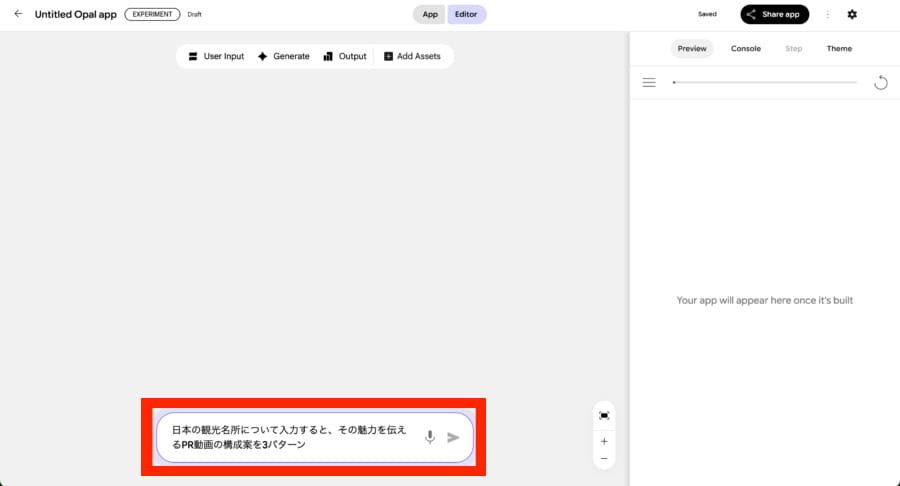Viewport: 900px width, 486px height.
Task: Add a User Input step
Action: (216, 57)
